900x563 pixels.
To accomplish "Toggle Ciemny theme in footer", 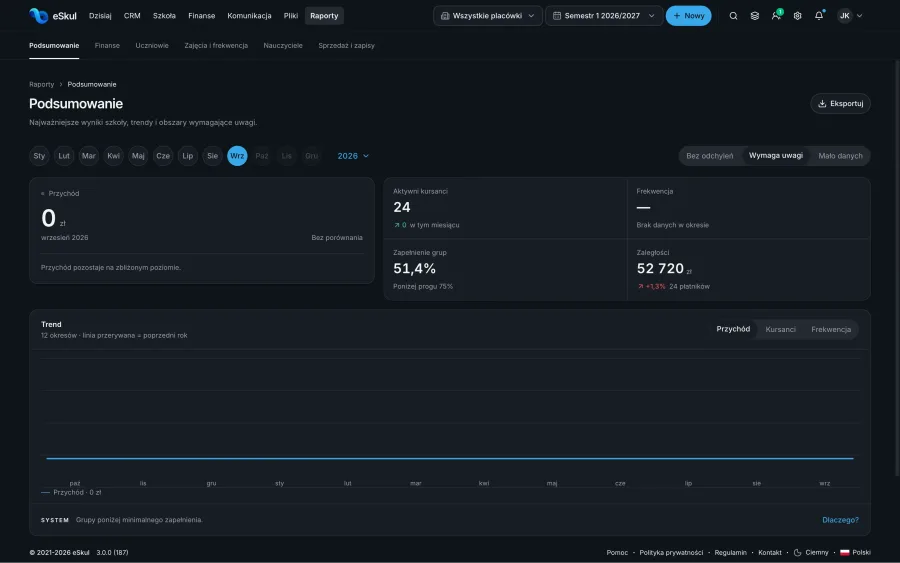I will (811, 553).
